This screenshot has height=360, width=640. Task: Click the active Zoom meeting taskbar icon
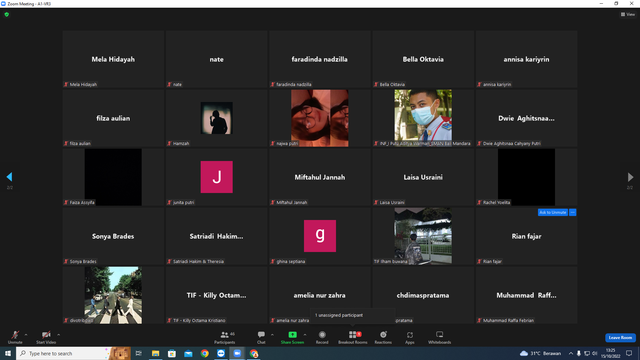pos(237,353)
